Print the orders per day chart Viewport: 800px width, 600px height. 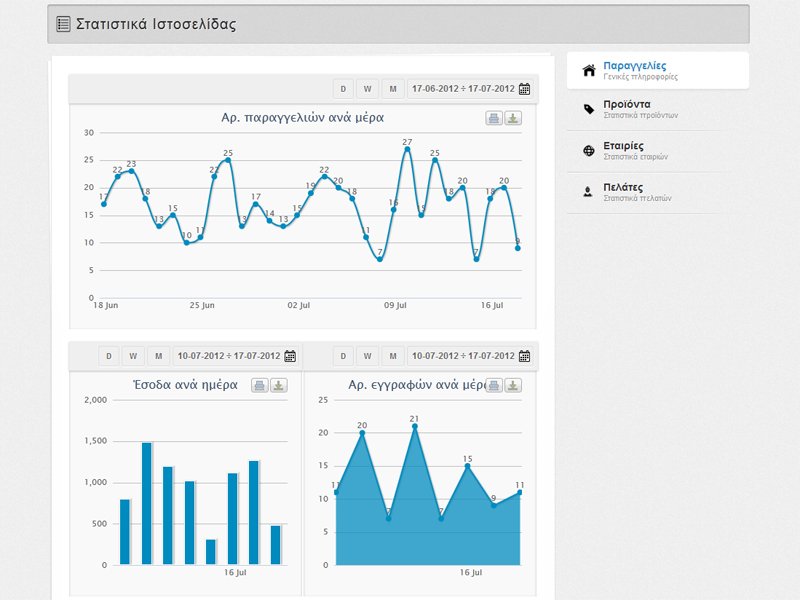494,118
